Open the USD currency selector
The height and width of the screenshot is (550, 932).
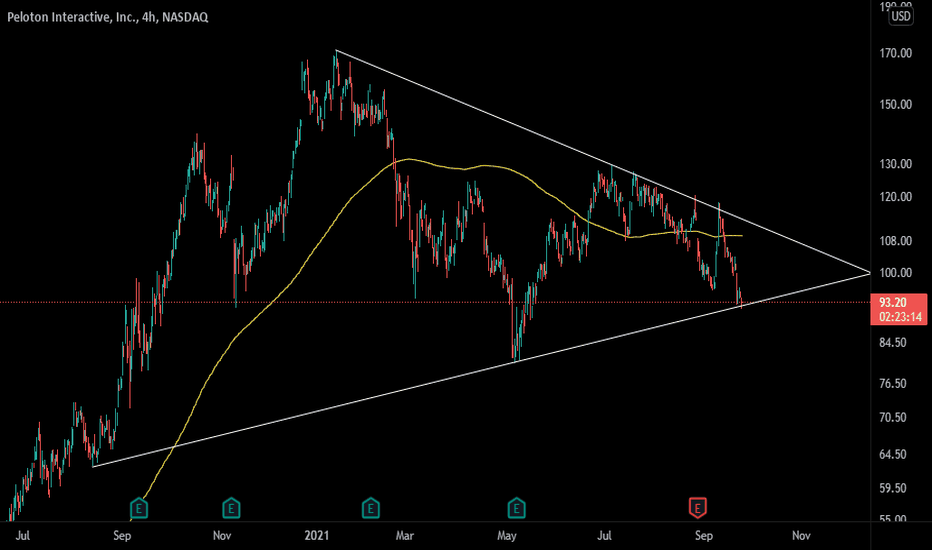(x=900, y=16)
